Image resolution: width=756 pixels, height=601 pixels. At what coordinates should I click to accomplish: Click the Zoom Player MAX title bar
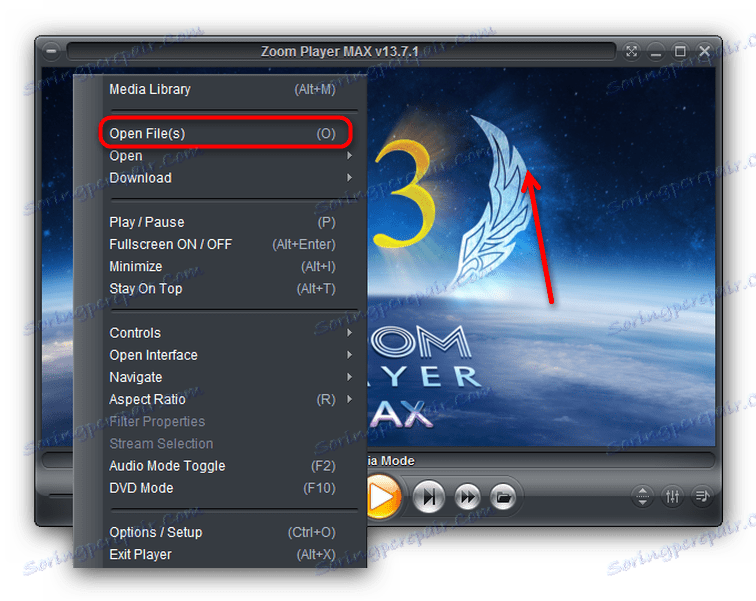point(341,51)
